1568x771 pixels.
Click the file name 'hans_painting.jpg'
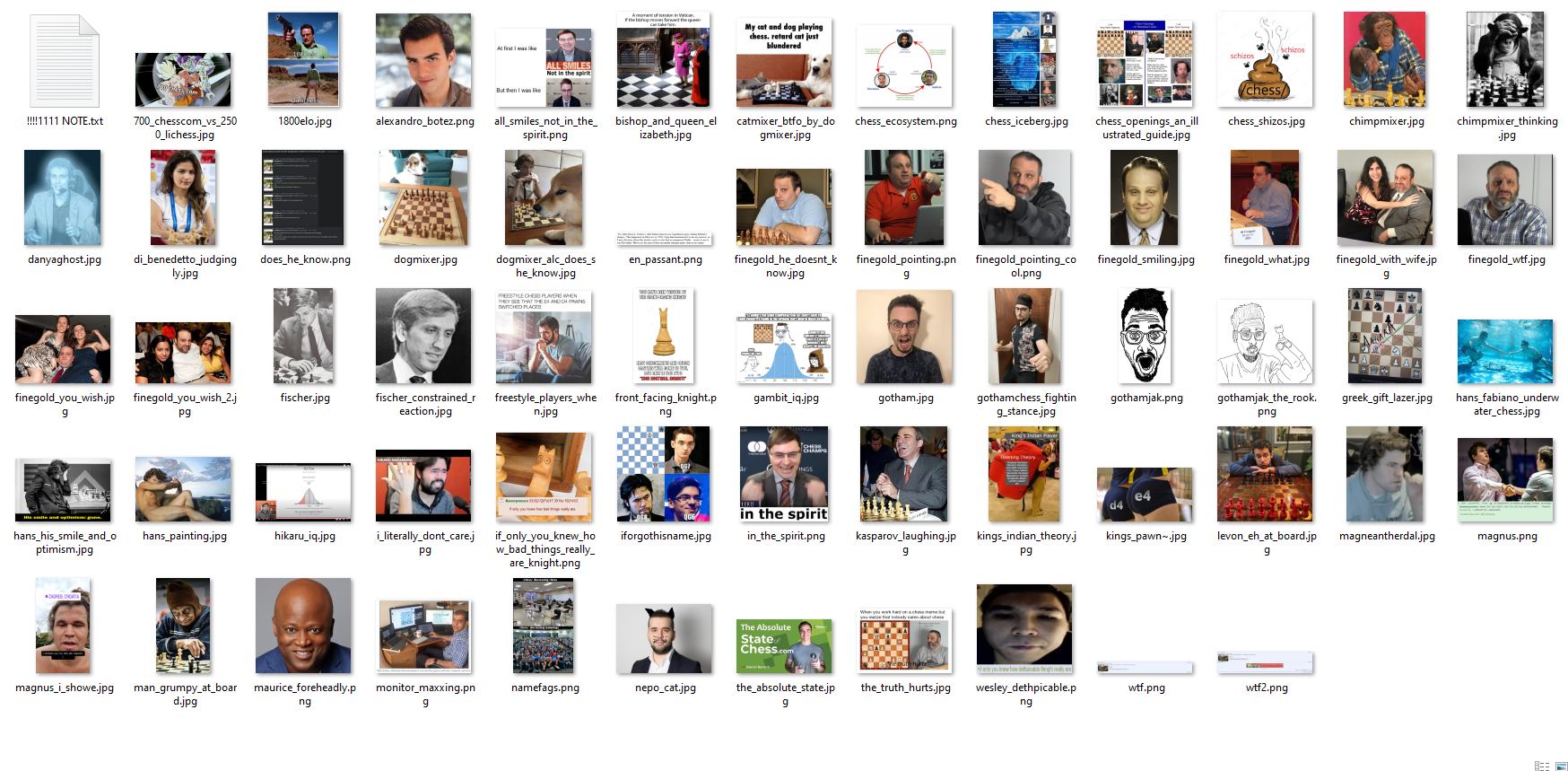point(185,536)
